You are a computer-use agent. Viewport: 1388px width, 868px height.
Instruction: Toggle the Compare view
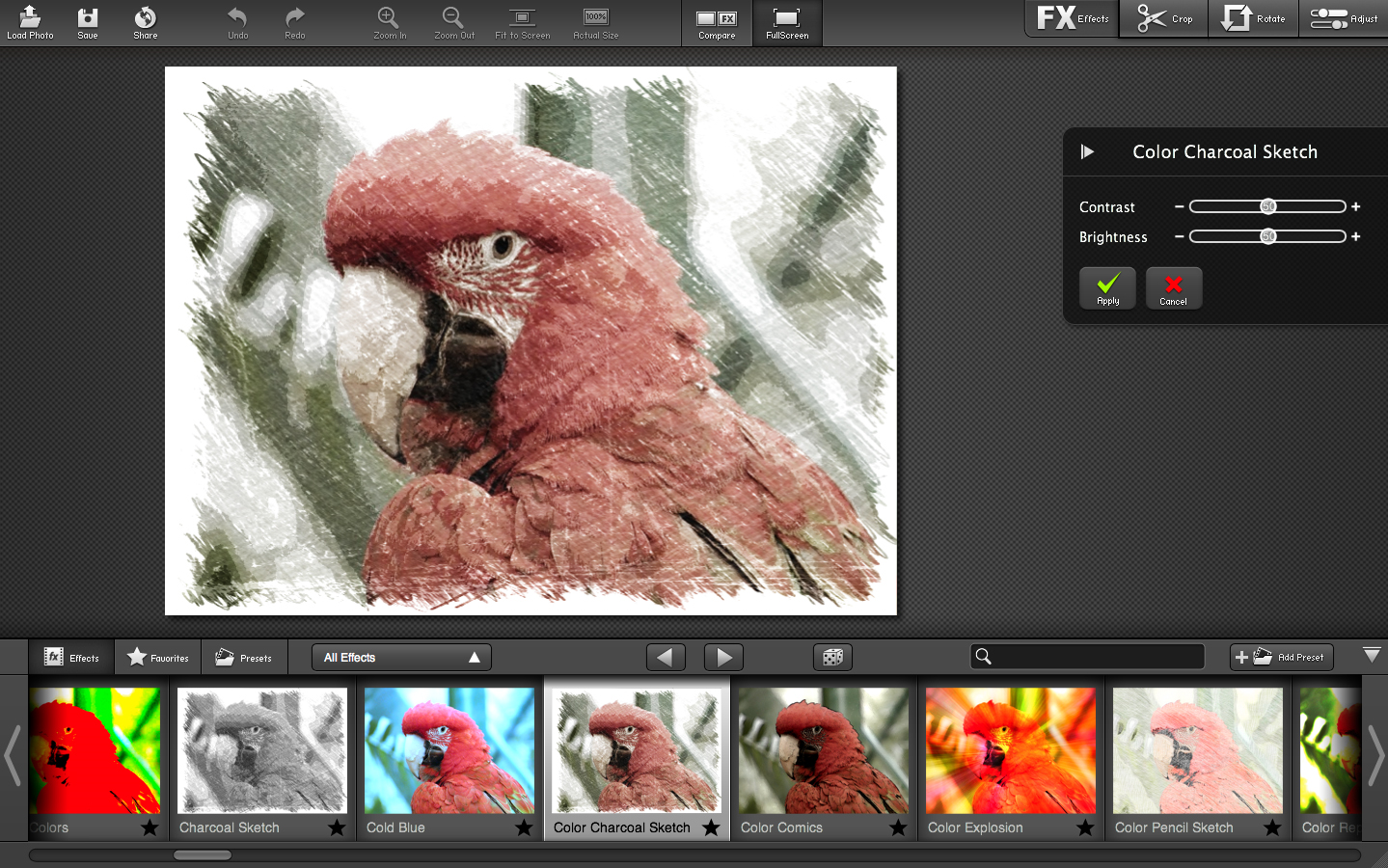pyautogui.click(x=717, y=22)
